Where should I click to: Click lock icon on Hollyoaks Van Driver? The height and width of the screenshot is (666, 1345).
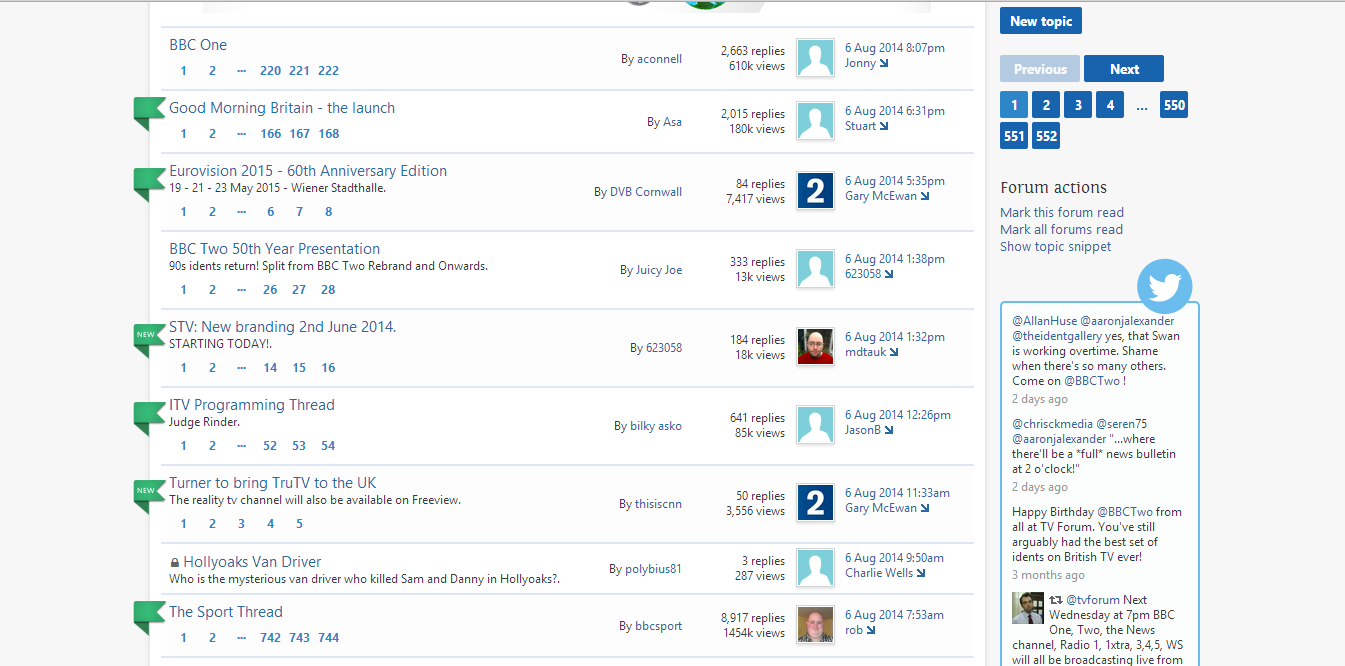pos(174,563)
